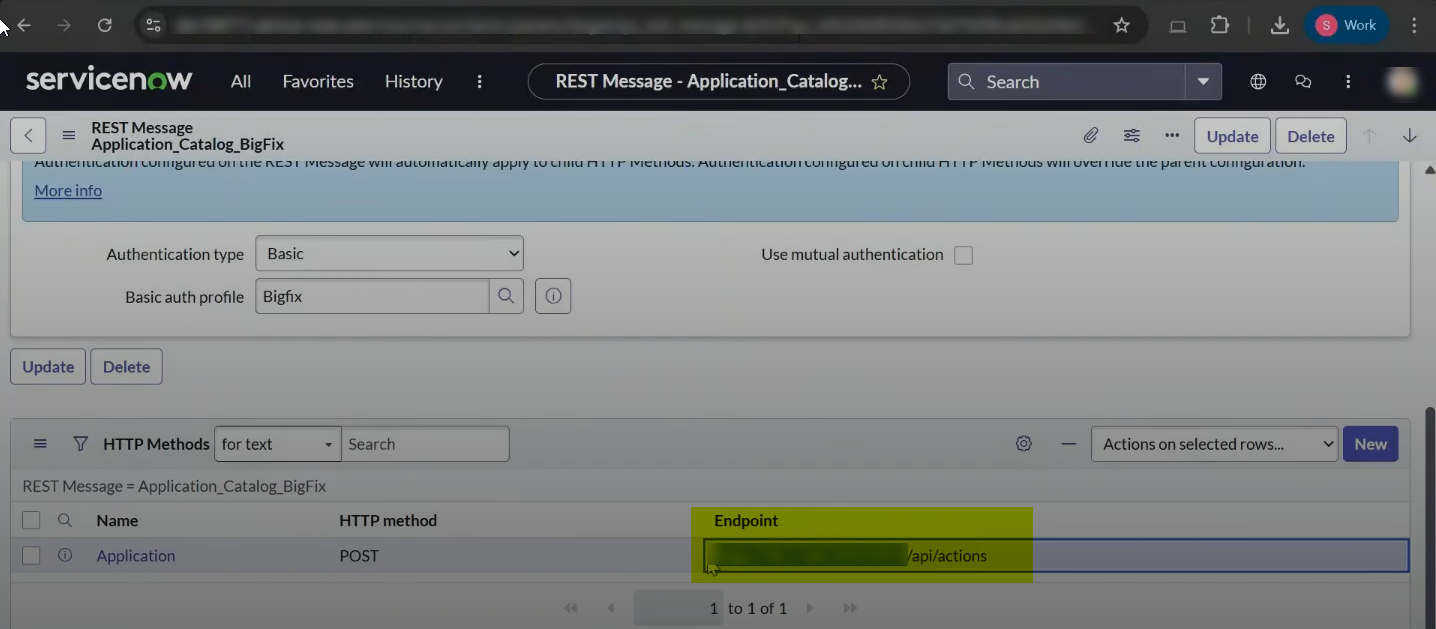
Task: Open the user avatar menu
Action: click(1402, 82)
